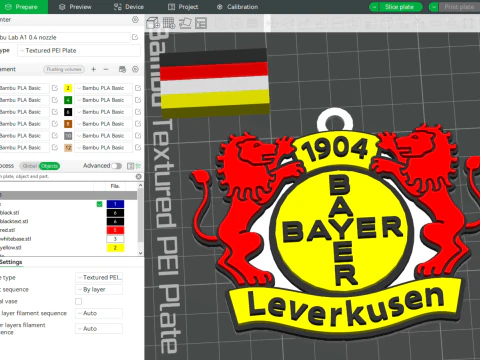Screen dimensions: 480x360
Task: Open other layers filament sequence Auto dropdown
Action: tap(99, 329)
